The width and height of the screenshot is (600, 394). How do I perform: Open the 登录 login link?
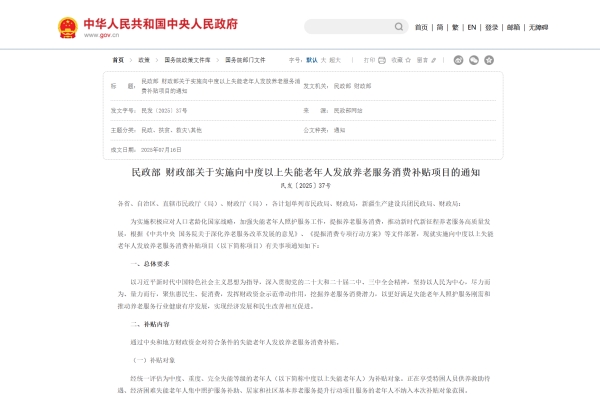pos(491,28)
